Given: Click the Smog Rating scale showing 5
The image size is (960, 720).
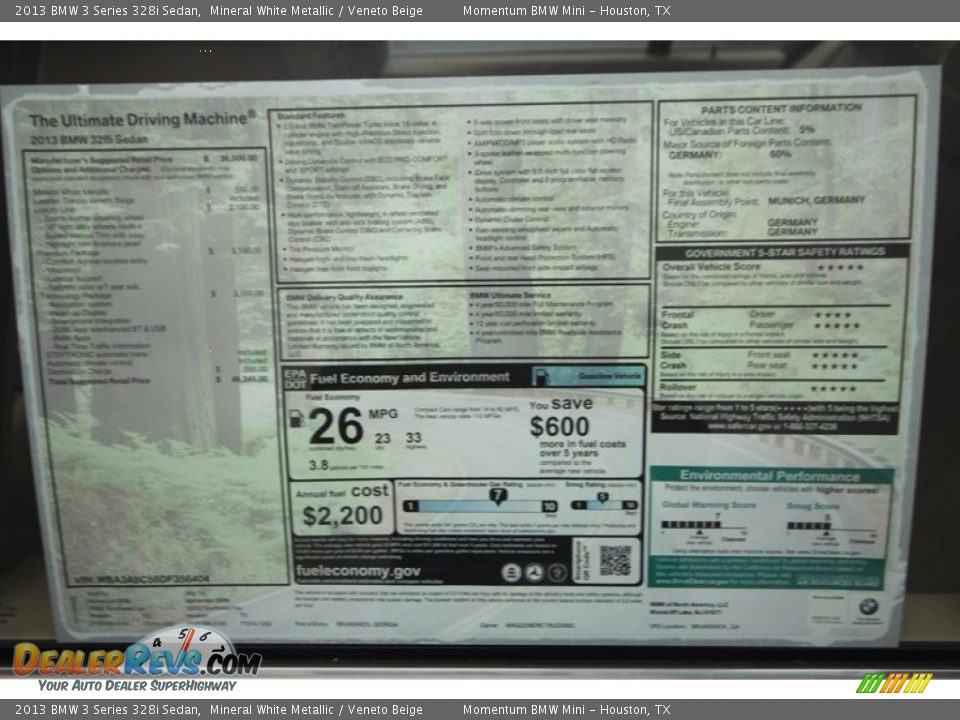Looking at the screenshot, I should coord(604,504).
